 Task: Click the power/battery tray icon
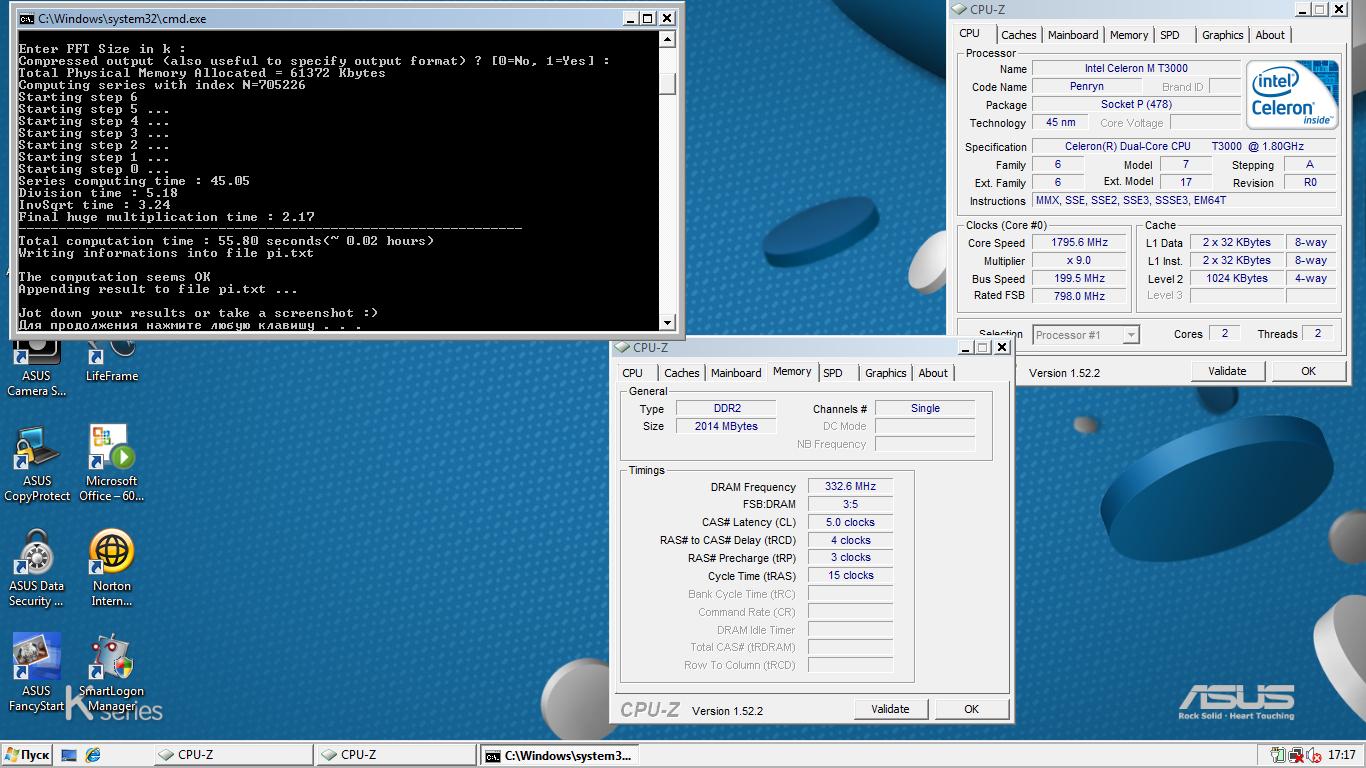click(1277, 755)
